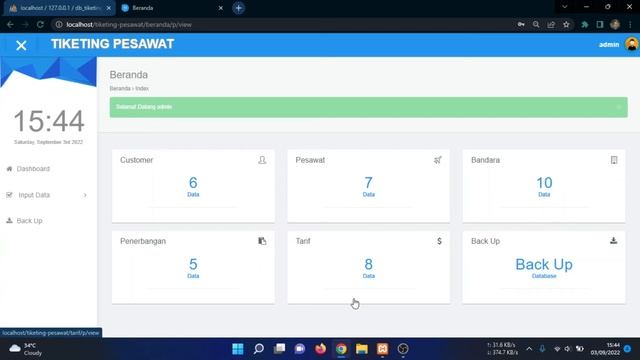Open the Chrome three-dot menu

[630, 24]
